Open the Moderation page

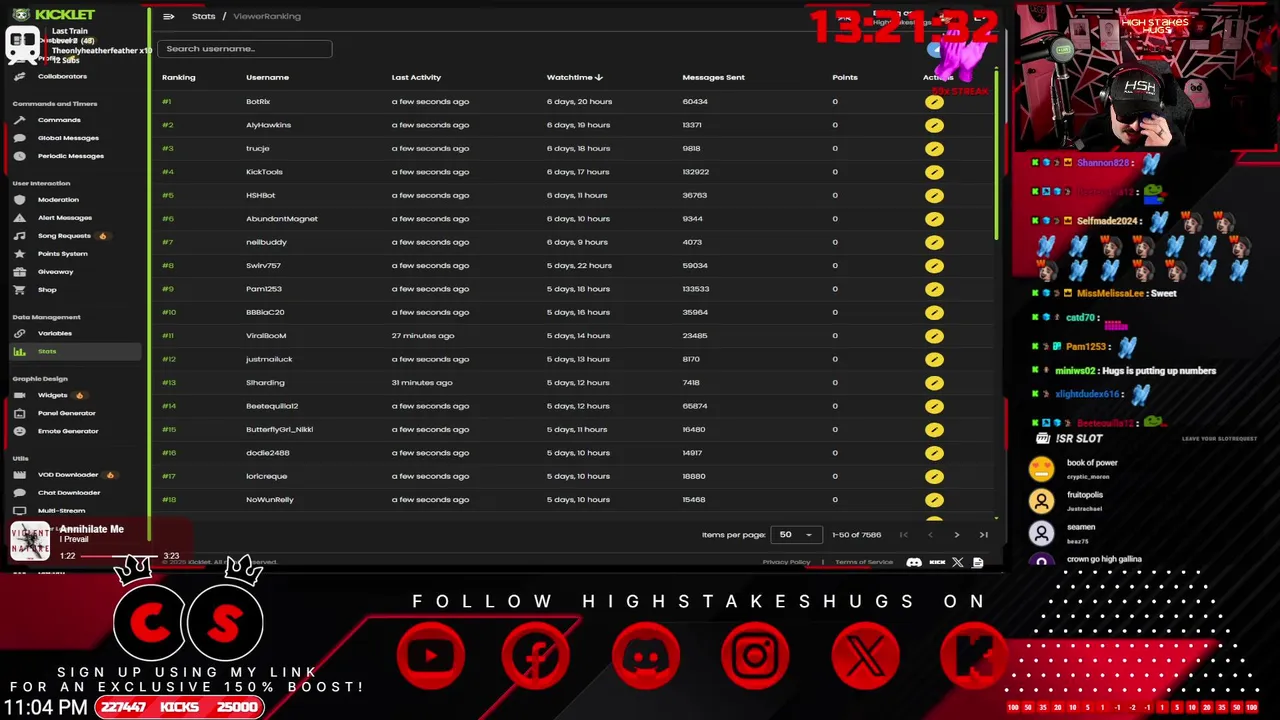coord(58,200)
